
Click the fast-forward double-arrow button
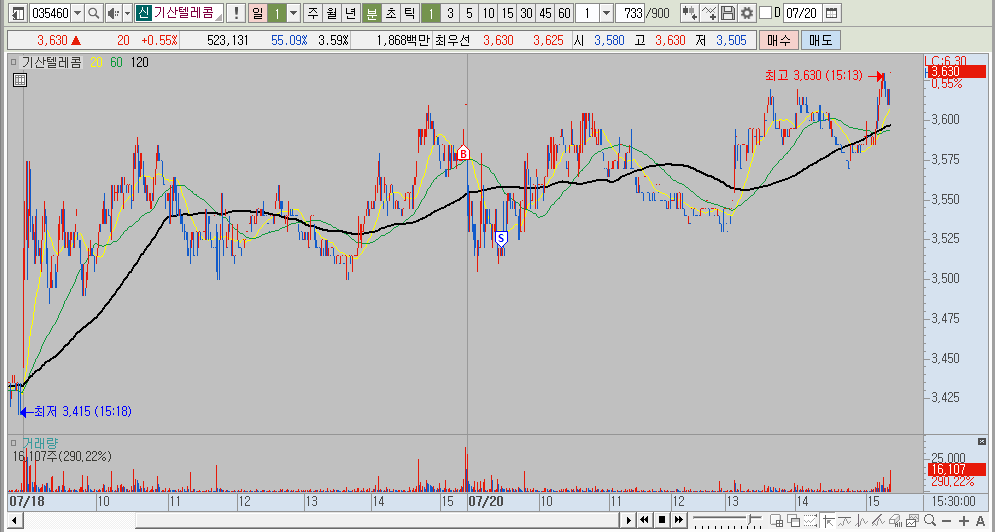(x=679, y=520)
